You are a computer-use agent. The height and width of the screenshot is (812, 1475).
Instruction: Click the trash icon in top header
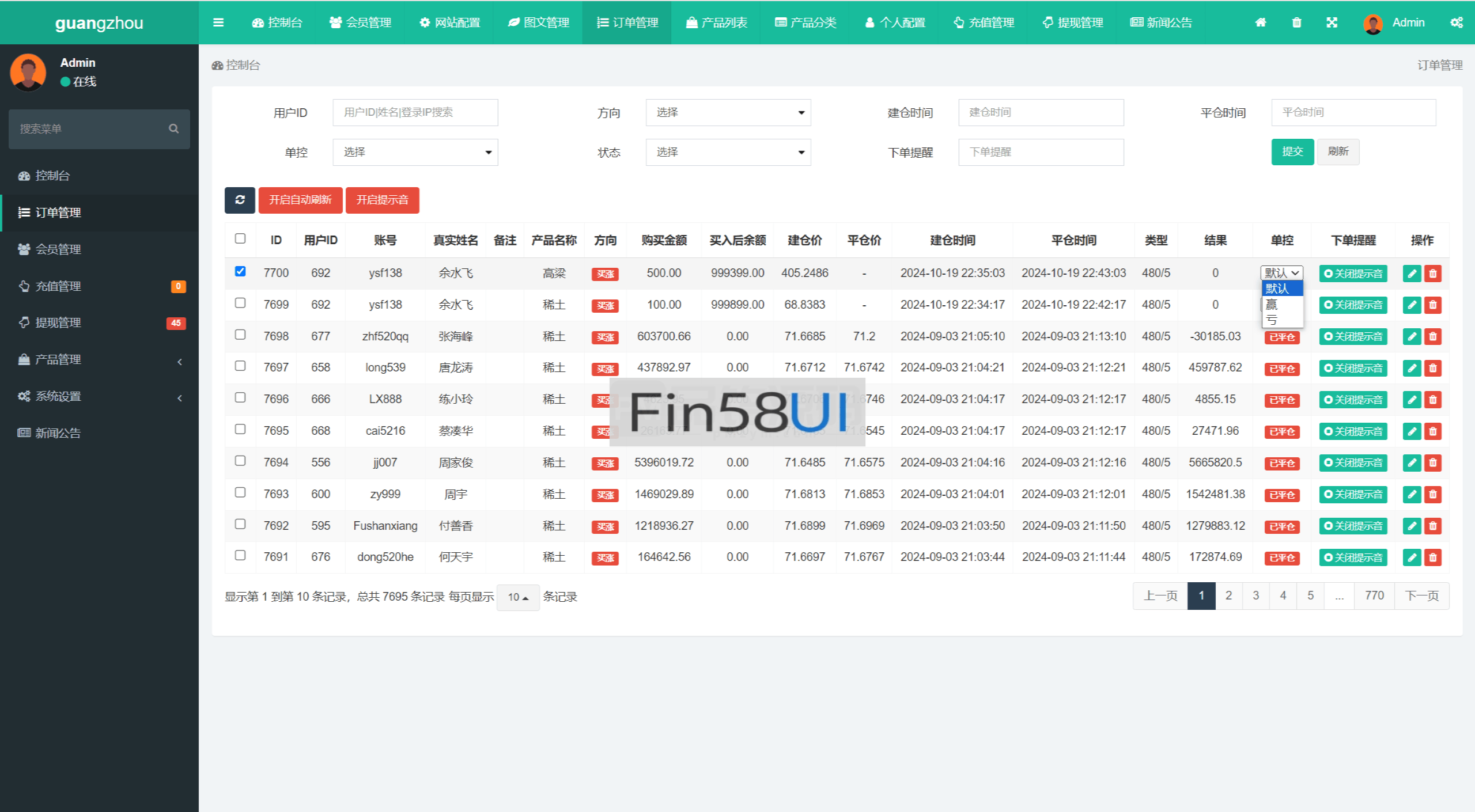pos(1296,22)
